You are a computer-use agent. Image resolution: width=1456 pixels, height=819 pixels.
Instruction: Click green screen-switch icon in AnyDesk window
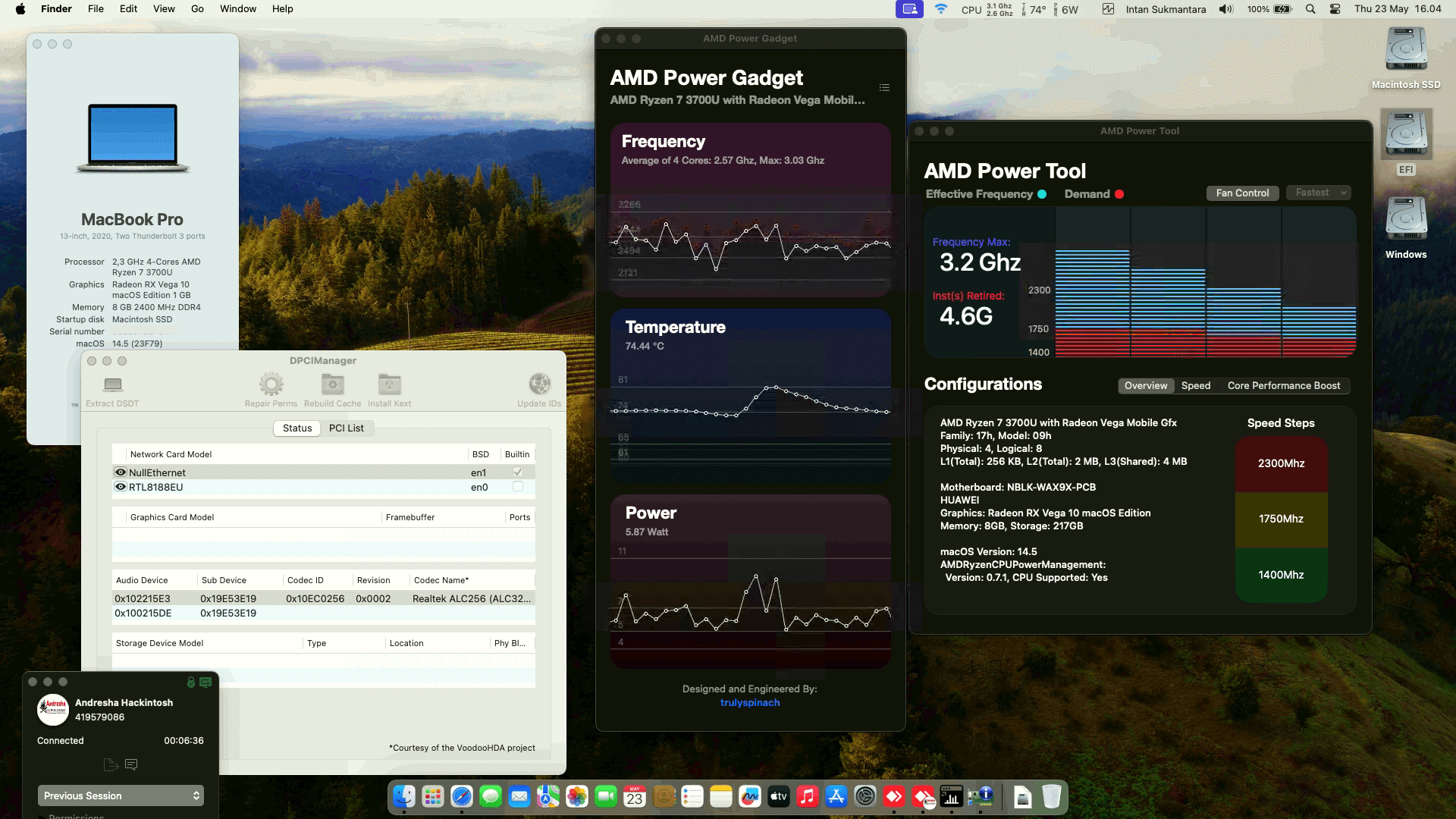pyautogui.click(x=206, y=682)
